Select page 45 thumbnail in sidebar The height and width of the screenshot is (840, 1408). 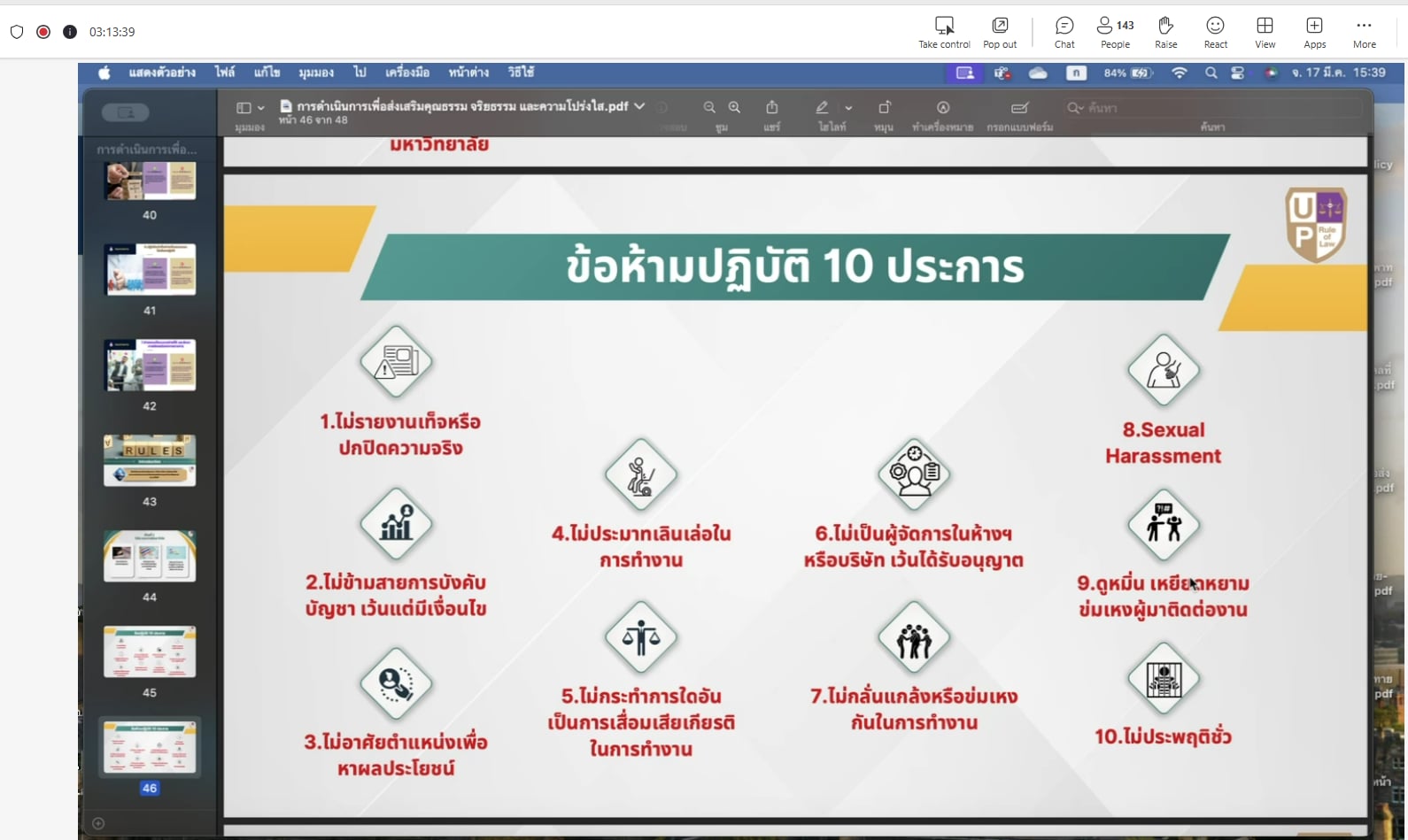point(150,652)
